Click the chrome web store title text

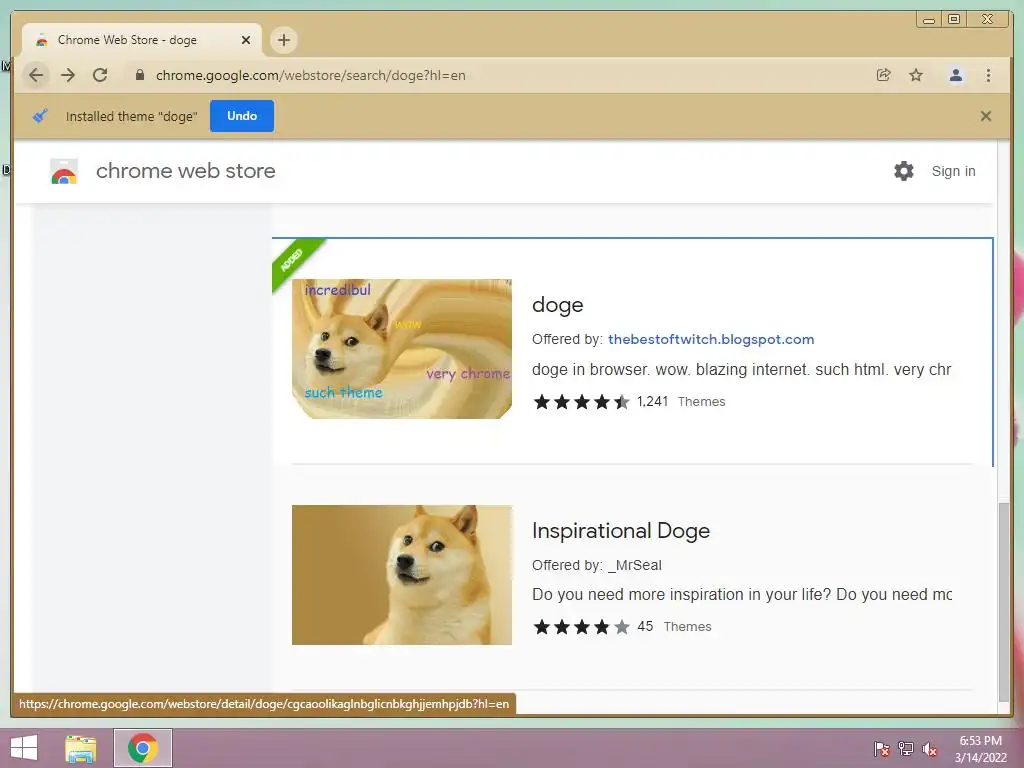click(185, 171)
